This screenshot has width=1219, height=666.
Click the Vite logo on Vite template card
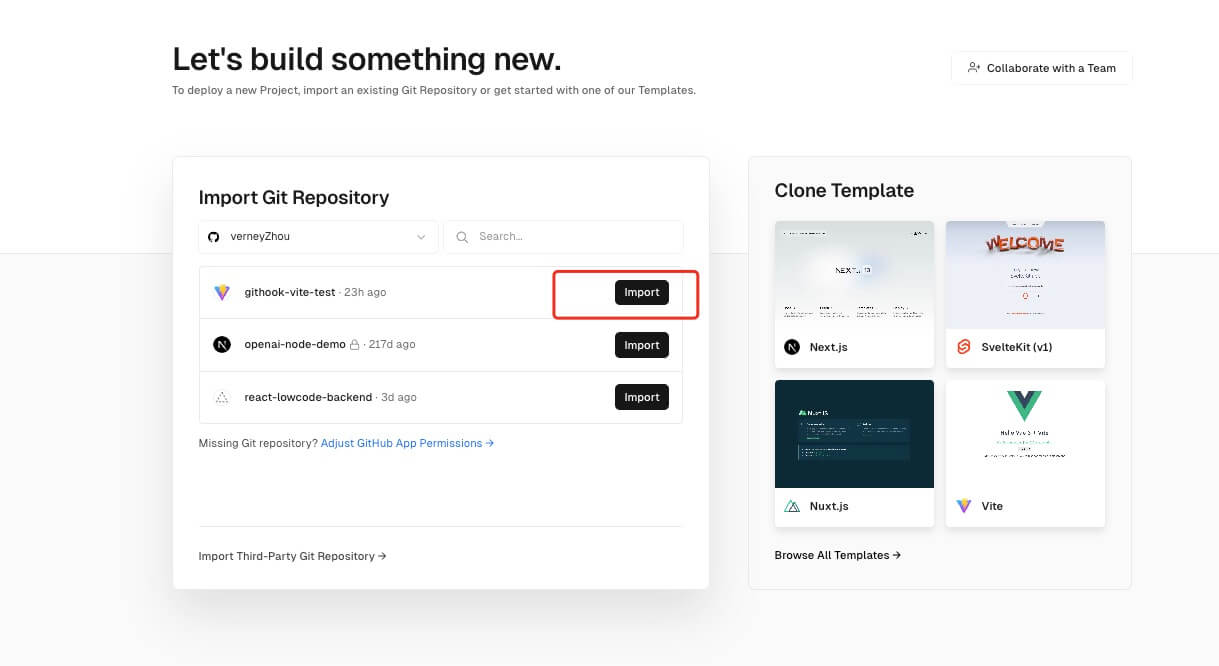click(x=964, y=506)
